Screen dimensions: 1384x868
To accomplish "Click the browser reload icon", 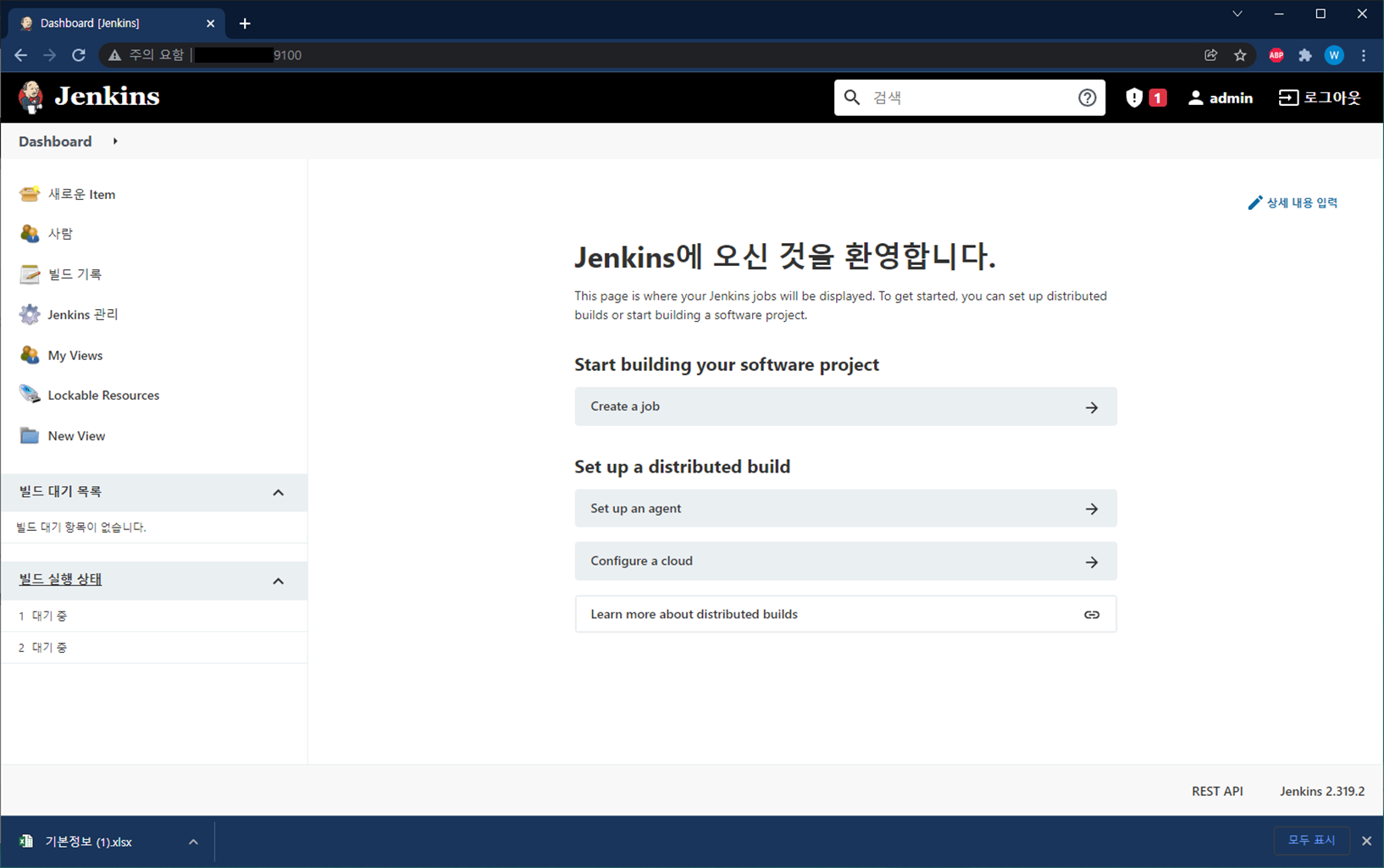I will pos(79,55).
